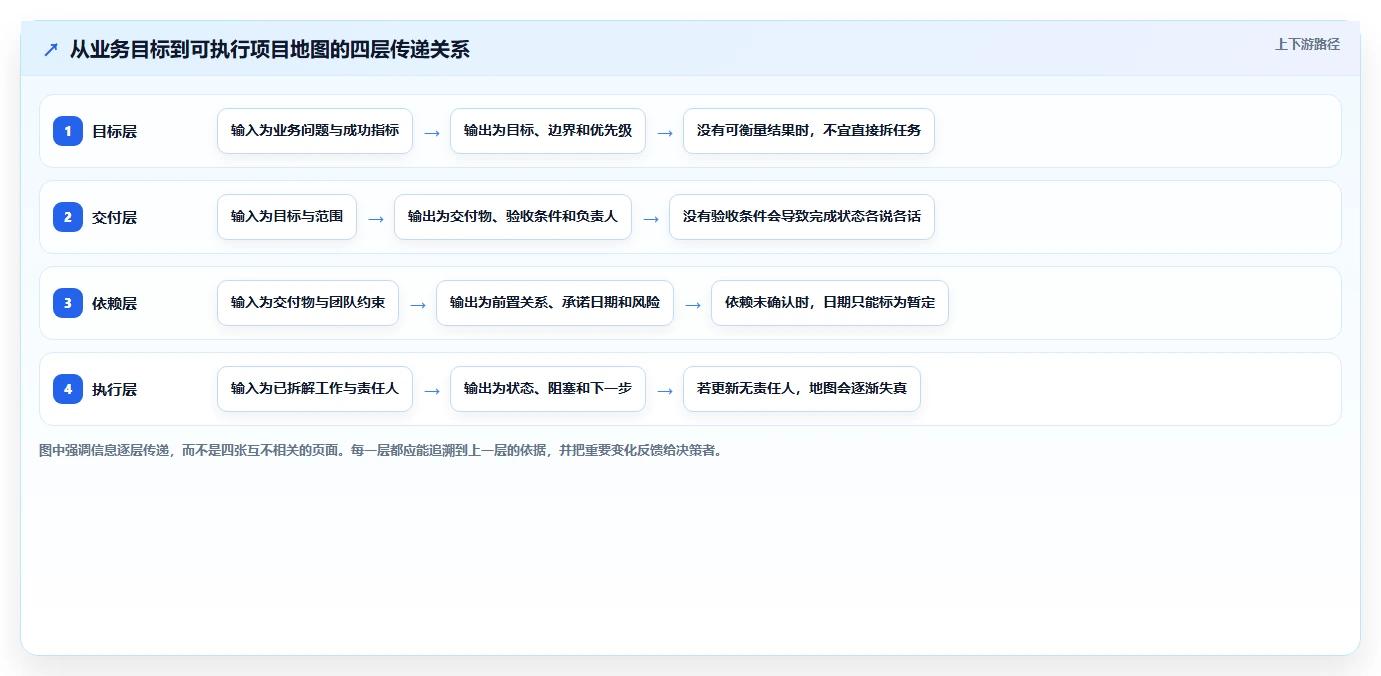Click the box 若更新无责任人，地图会逐渐失真
The height and width of the screenshot is (676, 1381).
802,389
